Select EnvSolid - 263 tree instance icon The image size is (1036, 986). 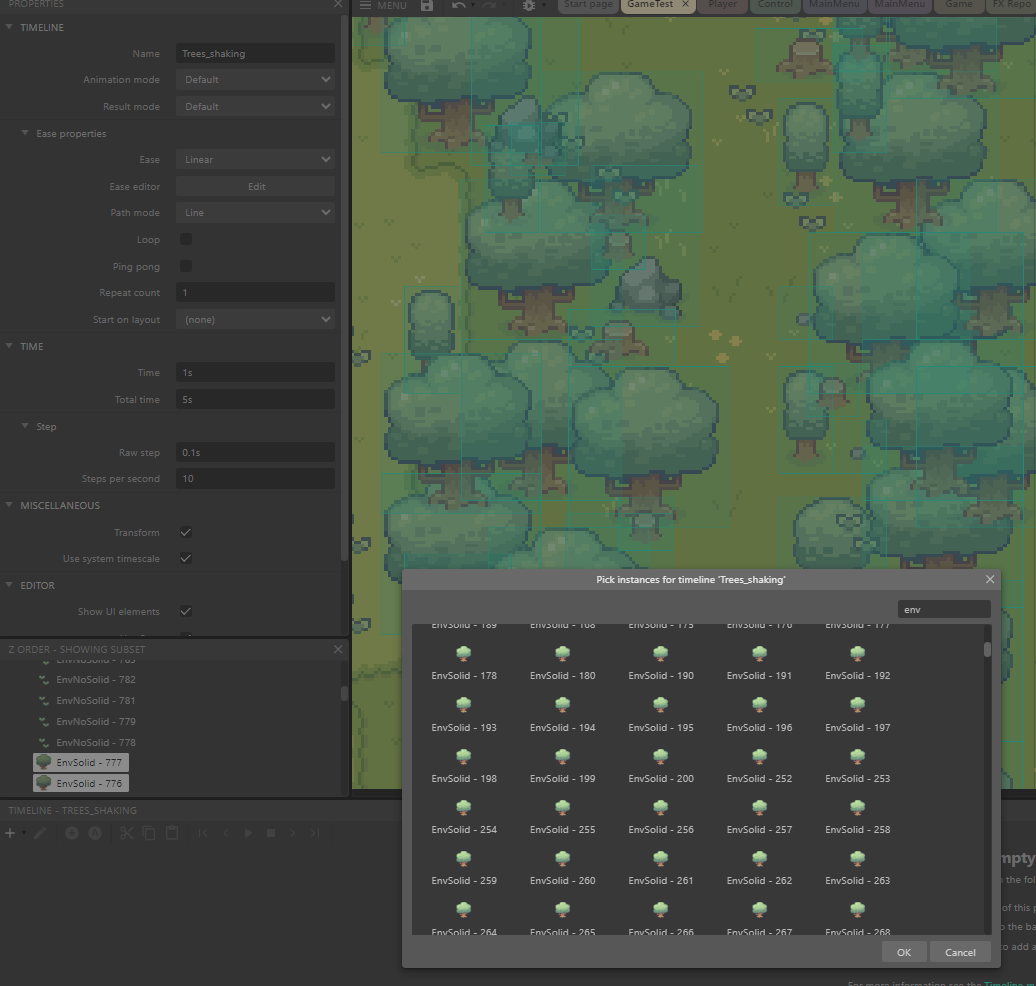click(x=858, y=858)
